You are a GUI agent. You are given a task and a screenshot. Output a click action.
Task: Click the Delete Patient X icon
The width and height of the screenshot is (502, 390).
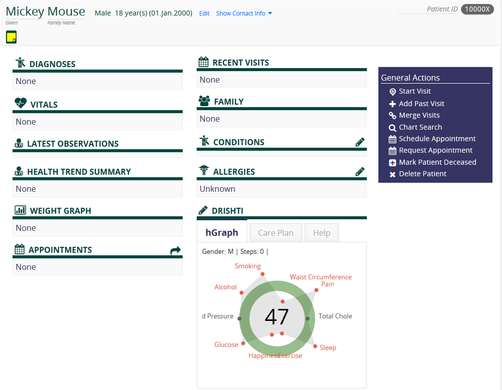[392, 174]
